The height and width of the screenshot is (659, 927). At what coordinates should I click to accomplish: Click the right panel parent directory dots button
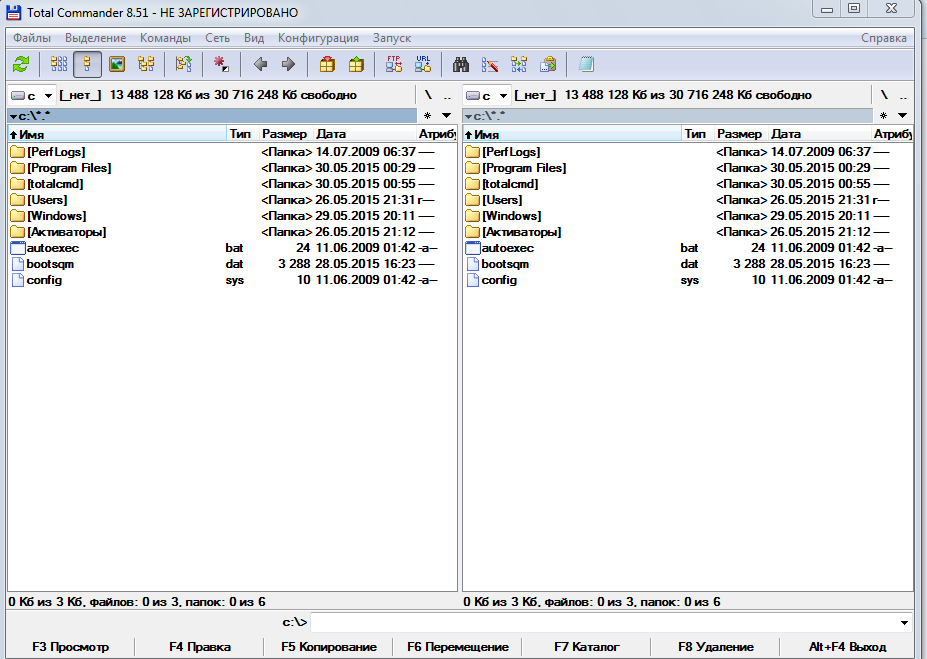tap(903, 95)
